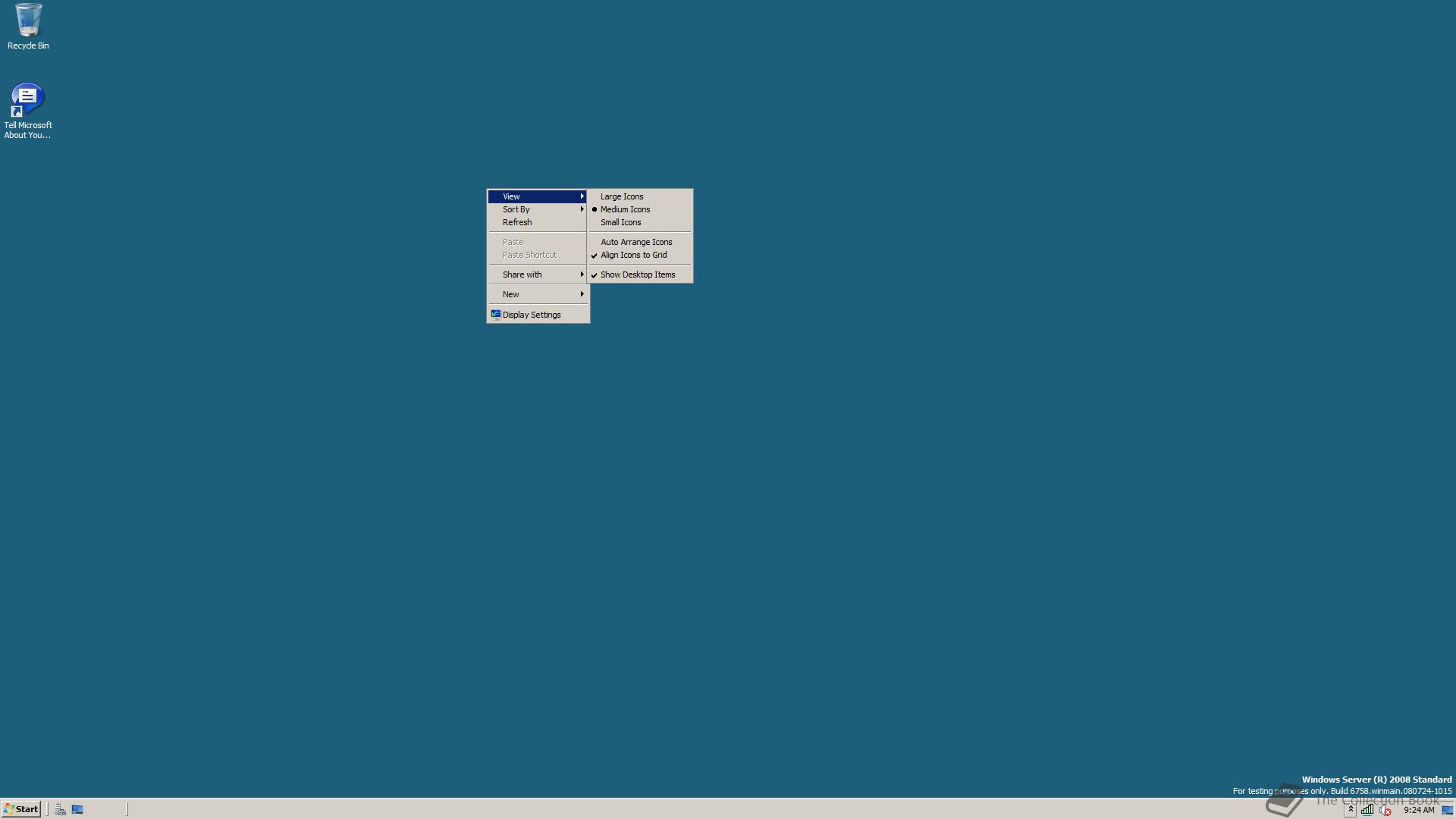This screenshot has width=1456, height=819.
Task: Click the arrow next to Sort By
Action: coord(582,209)
